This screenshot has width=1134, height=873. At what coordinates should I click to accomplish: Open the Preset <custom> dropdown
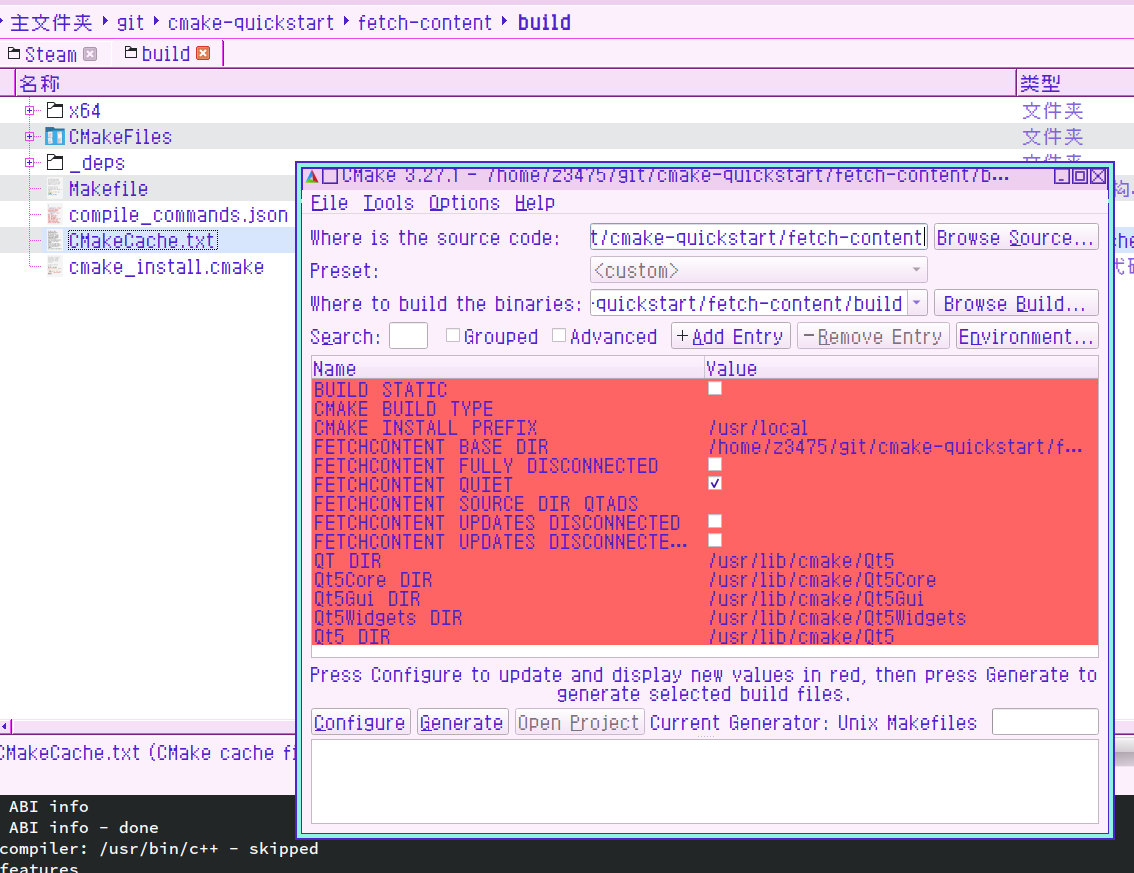coord(917,270)
